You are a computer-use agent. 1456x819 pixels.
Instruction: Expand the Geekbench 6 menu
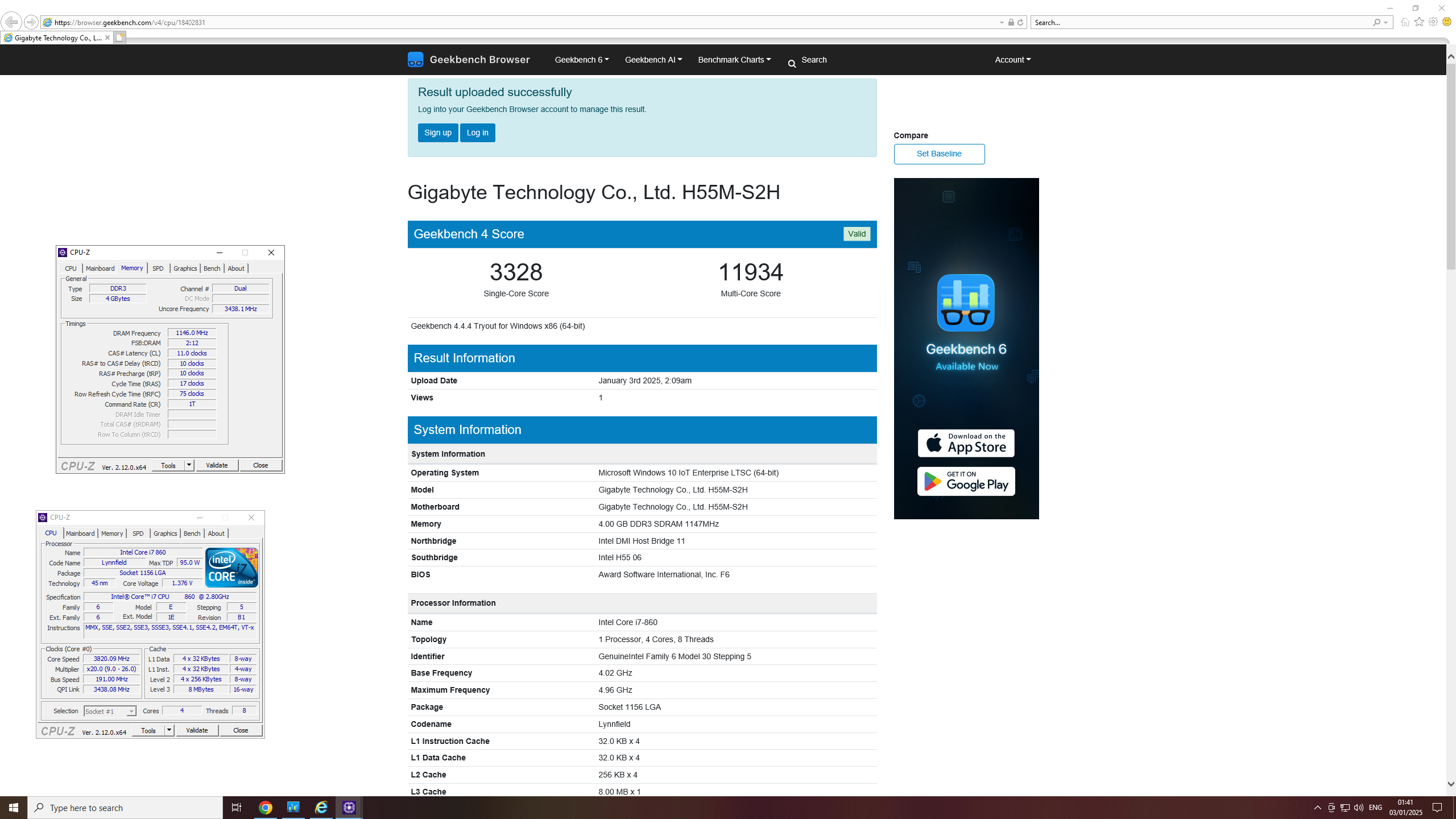[x=581, y=60]
